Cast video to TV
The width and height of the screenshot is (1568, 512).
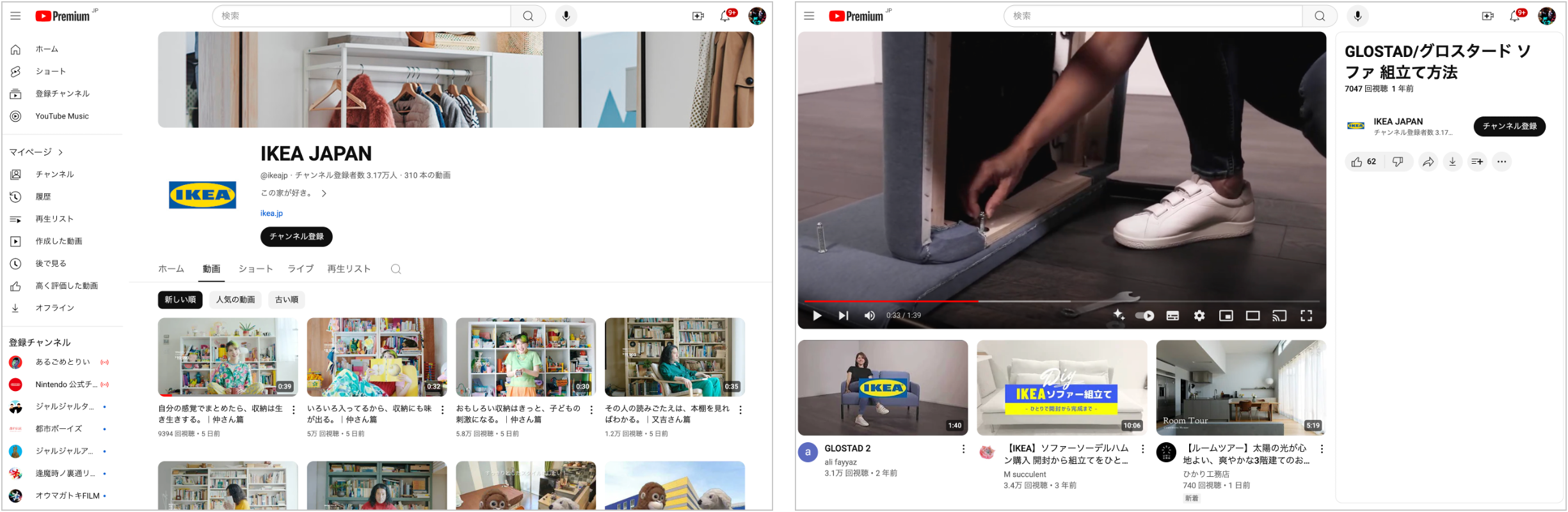coord(1279,316)
